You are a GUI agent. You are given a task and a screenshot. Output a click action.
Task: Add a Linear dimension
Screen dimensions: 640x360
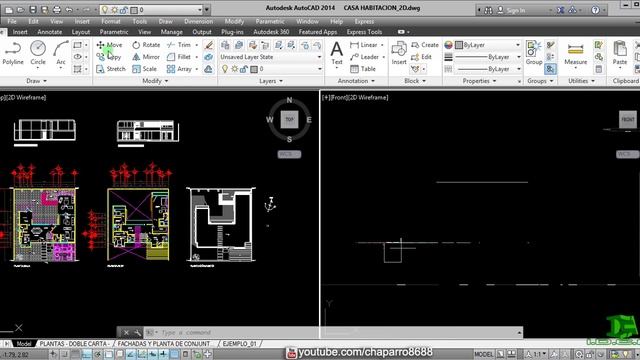point(364,45)
